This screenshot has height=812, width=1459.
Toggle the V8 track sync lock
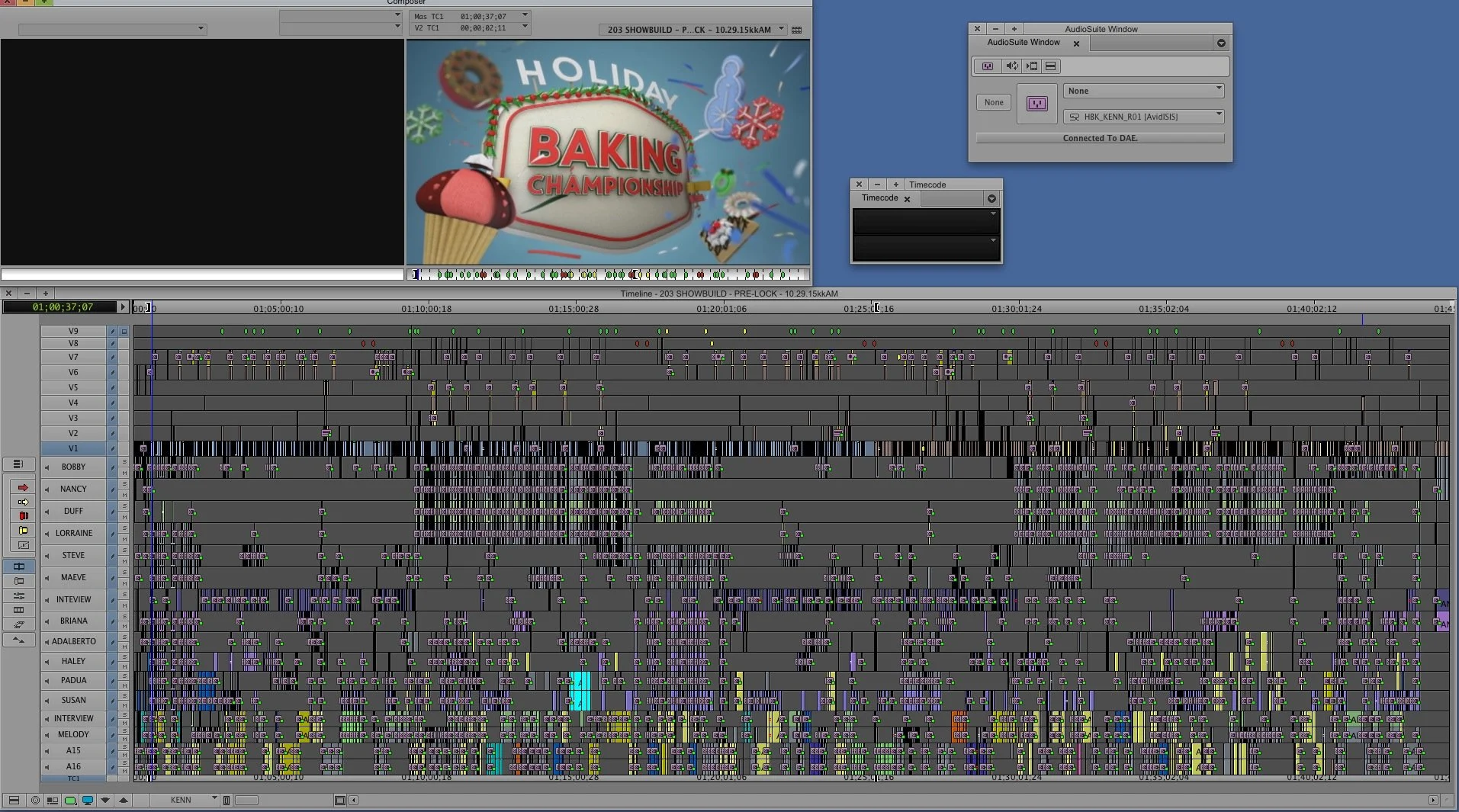pyautogui.click(x=112, y=344)
